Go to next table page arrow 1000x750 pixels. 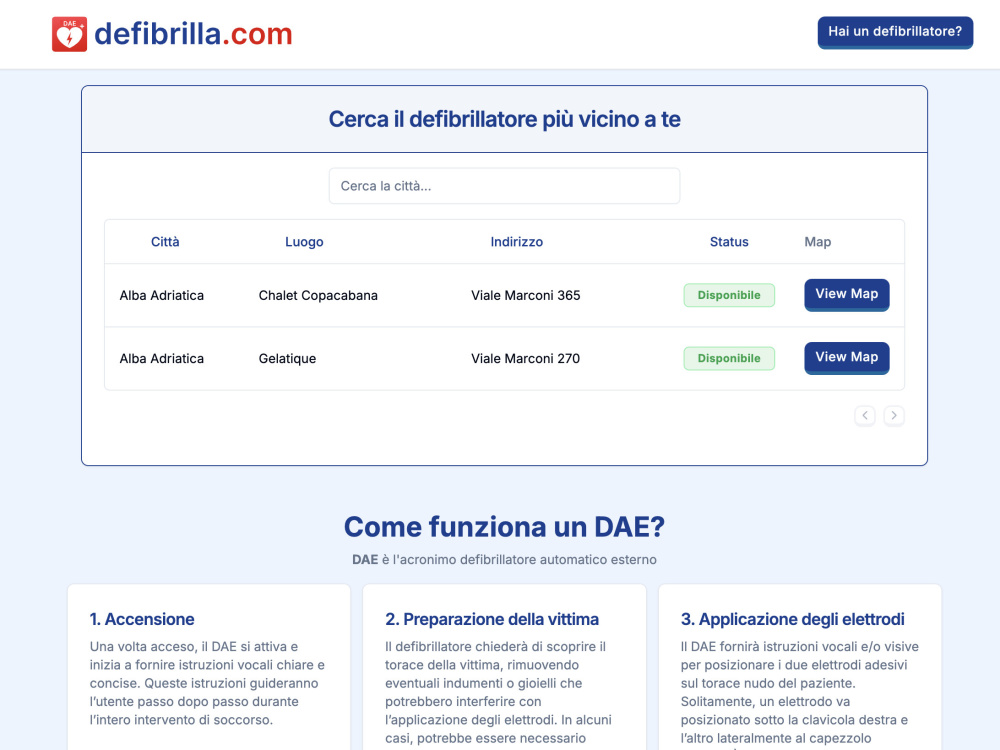click(894, 416)
